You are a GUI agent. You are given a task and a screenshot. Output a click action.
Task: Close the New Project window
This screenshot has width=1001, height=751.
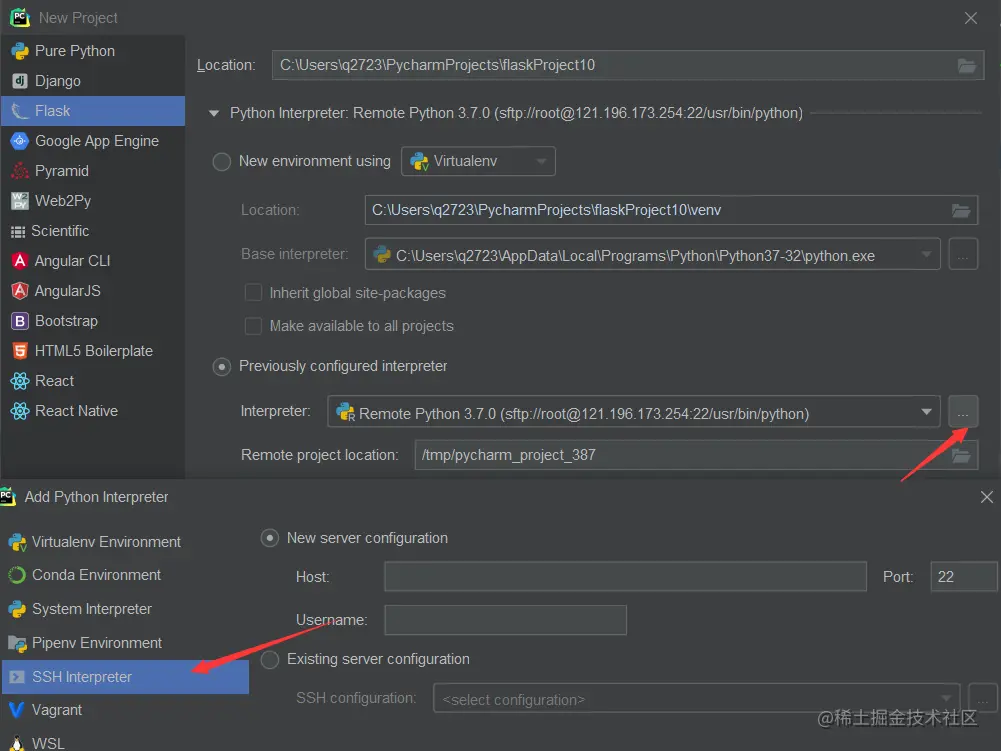970,18
